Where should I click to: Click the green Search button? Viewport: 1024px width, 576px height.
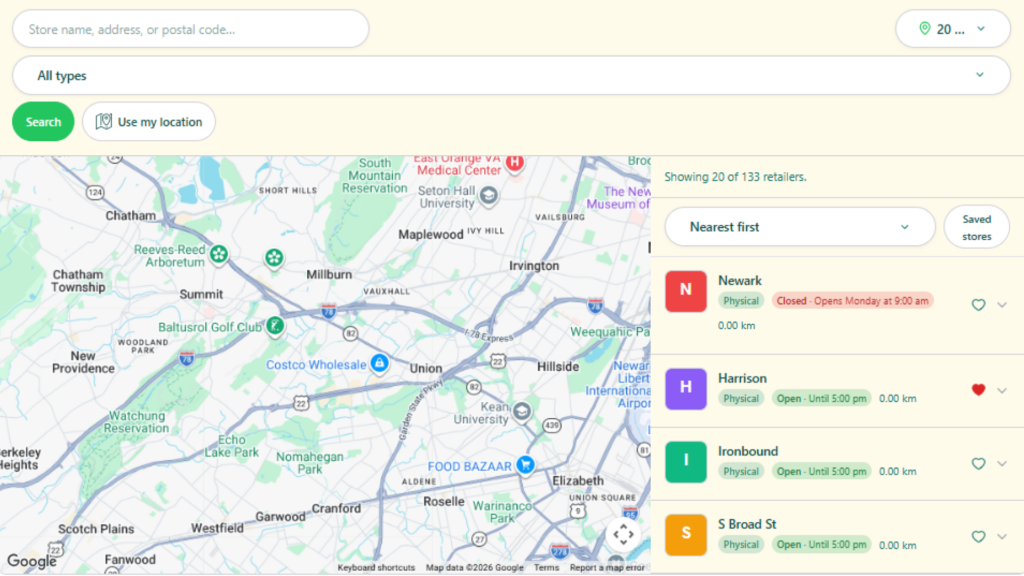point(43,121)
